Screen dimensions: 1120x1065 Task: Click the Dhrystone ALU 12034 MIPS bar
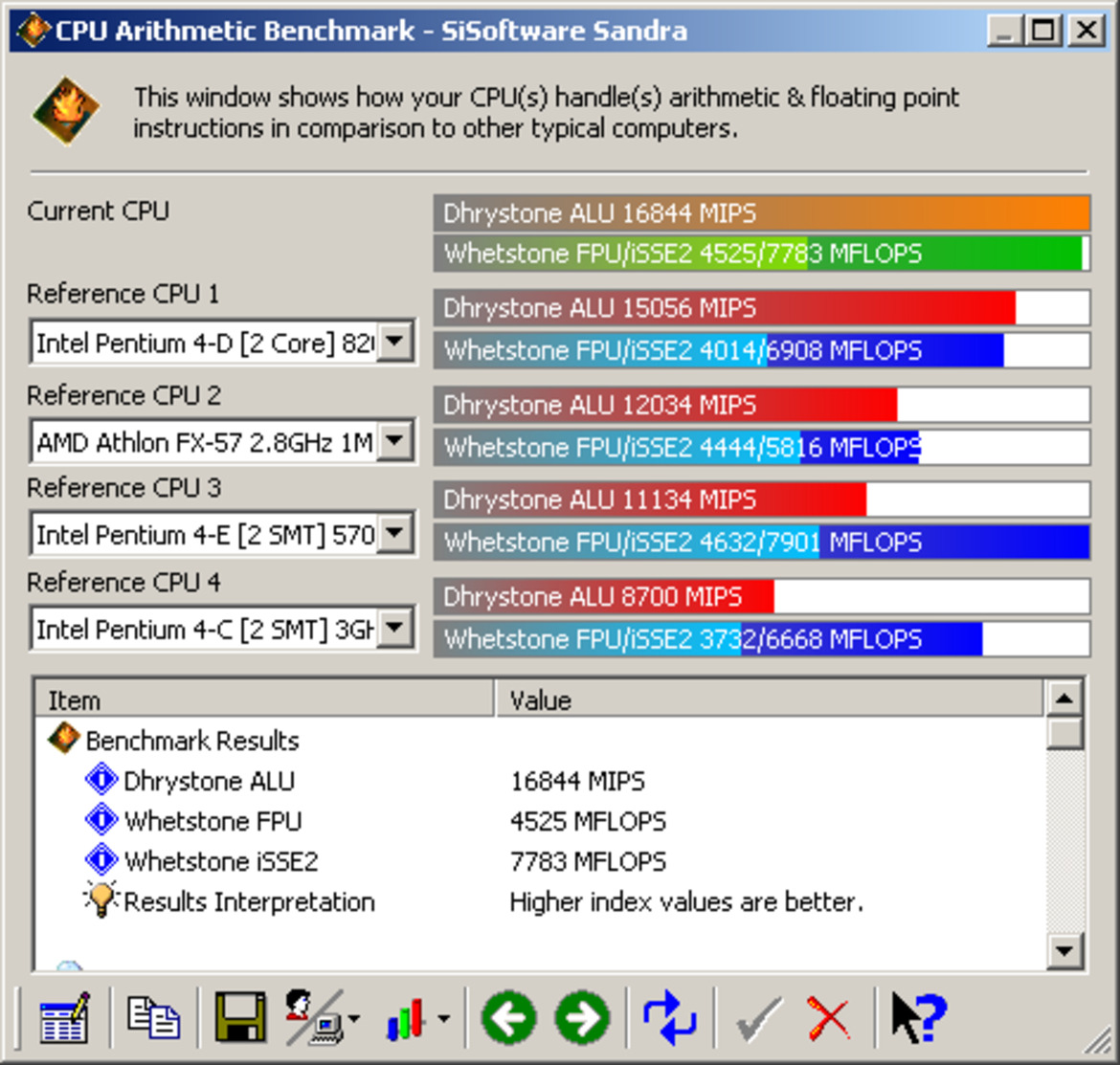tap(761, 405)
